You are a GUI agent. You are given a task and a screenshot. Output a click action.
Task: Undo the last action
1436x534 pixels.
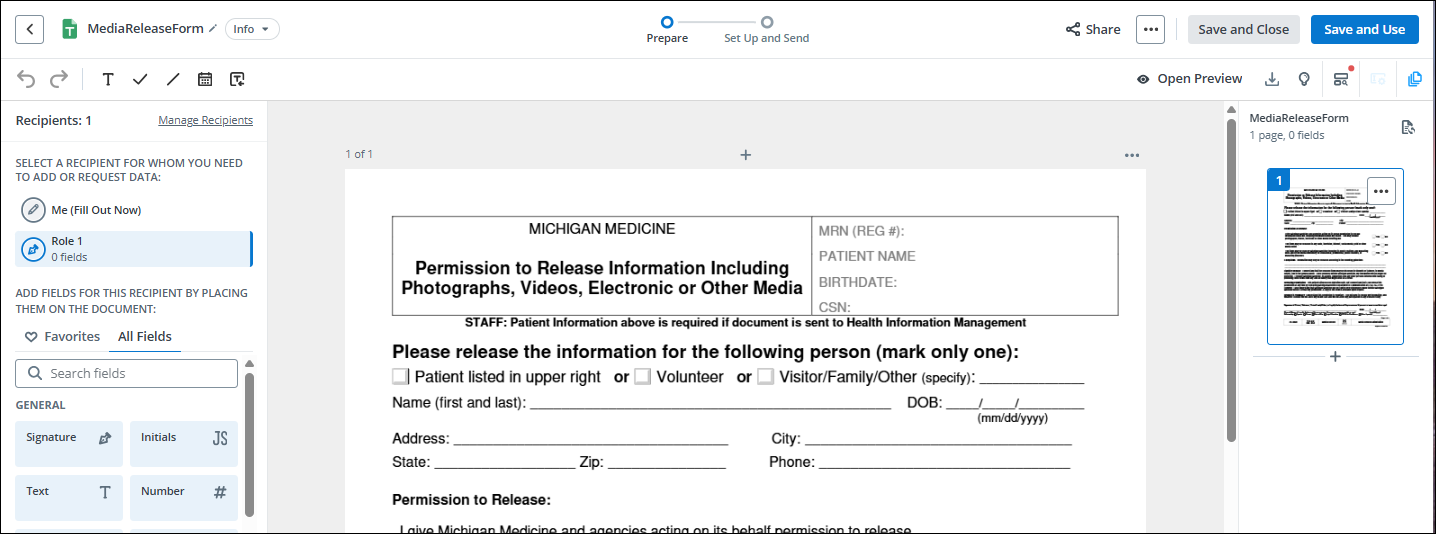(27, 79)
